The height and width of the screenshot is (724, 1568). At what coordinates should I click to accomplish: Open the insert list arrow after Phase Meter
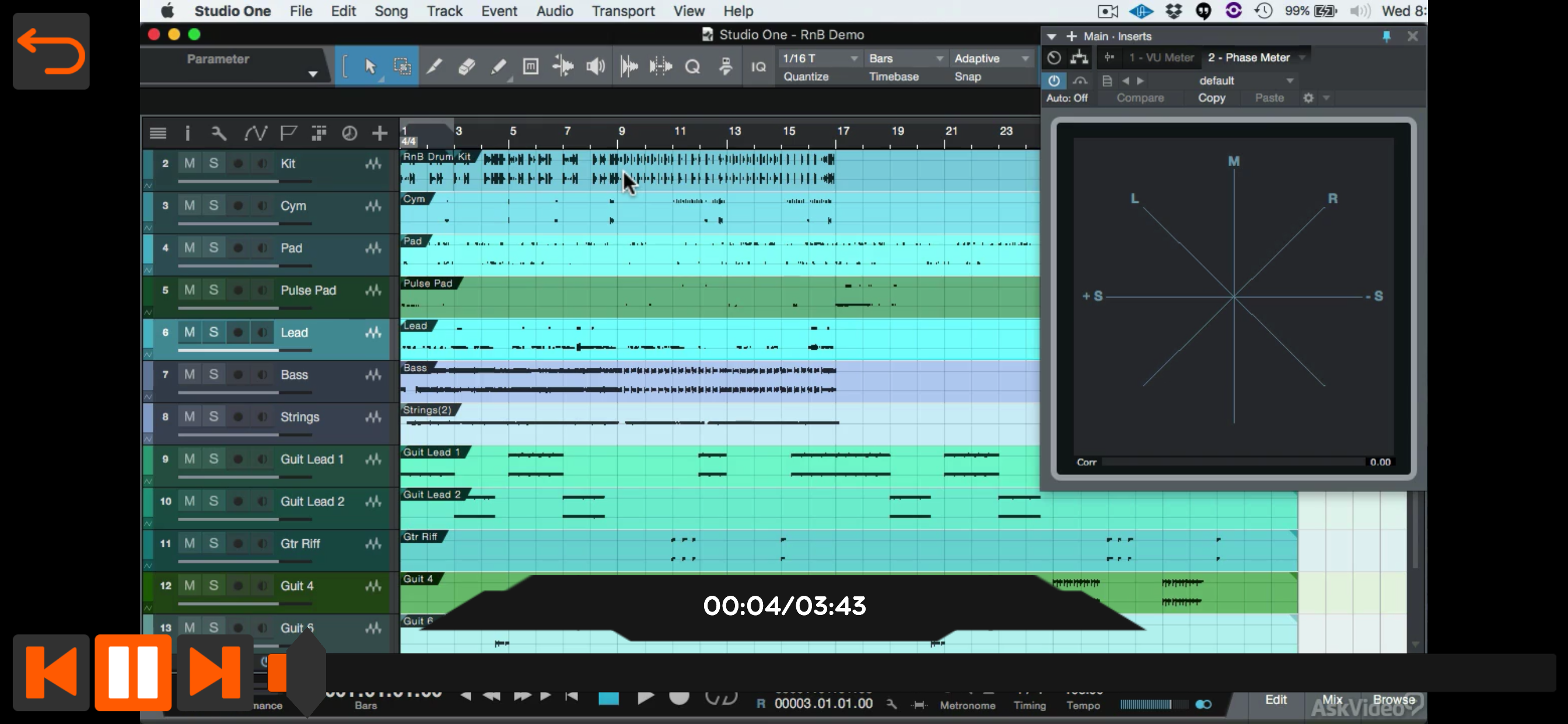coord(1302,58)
